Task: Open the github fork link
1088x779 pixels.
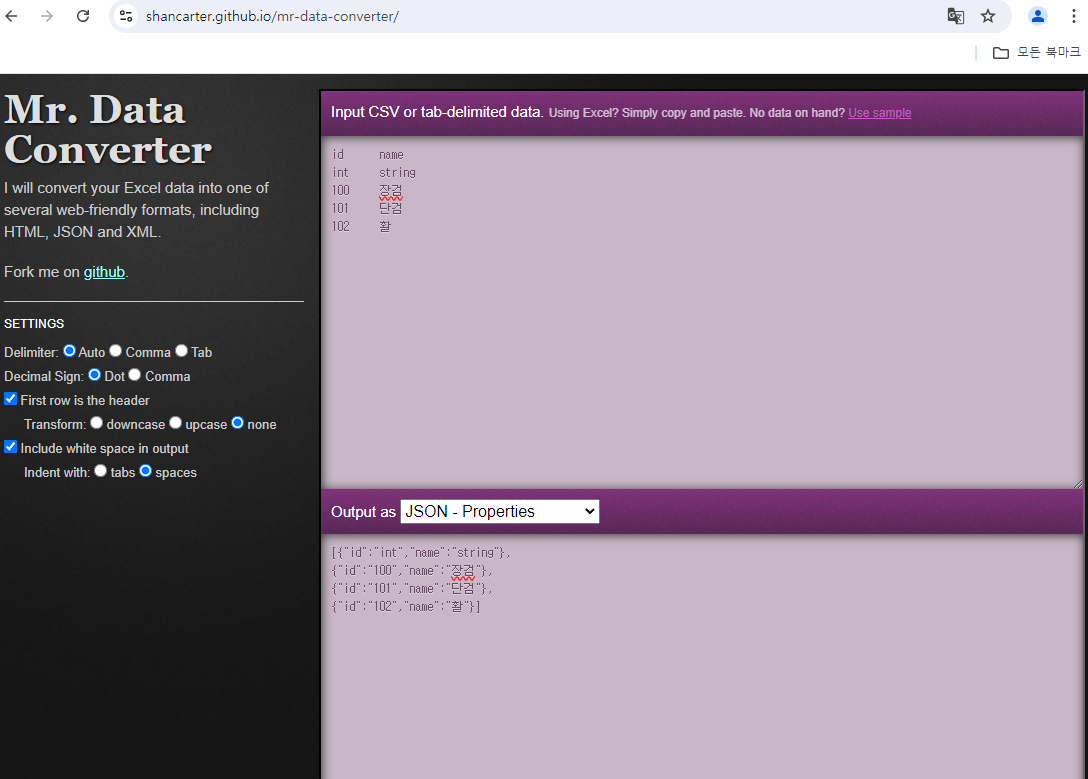Action: 104,272
